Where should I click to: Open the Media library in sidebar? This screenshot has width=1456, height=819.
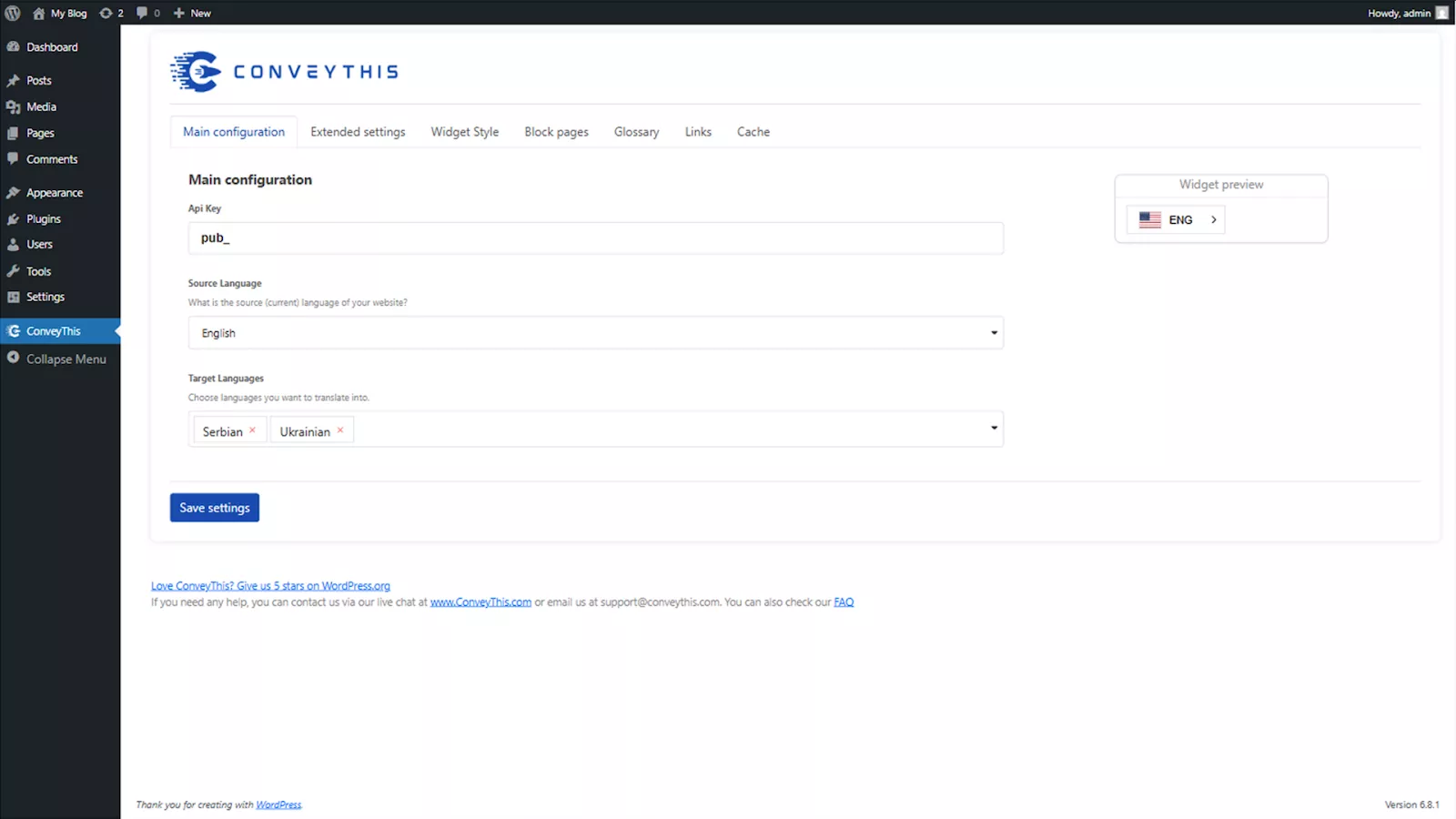(x=41, y=106)
